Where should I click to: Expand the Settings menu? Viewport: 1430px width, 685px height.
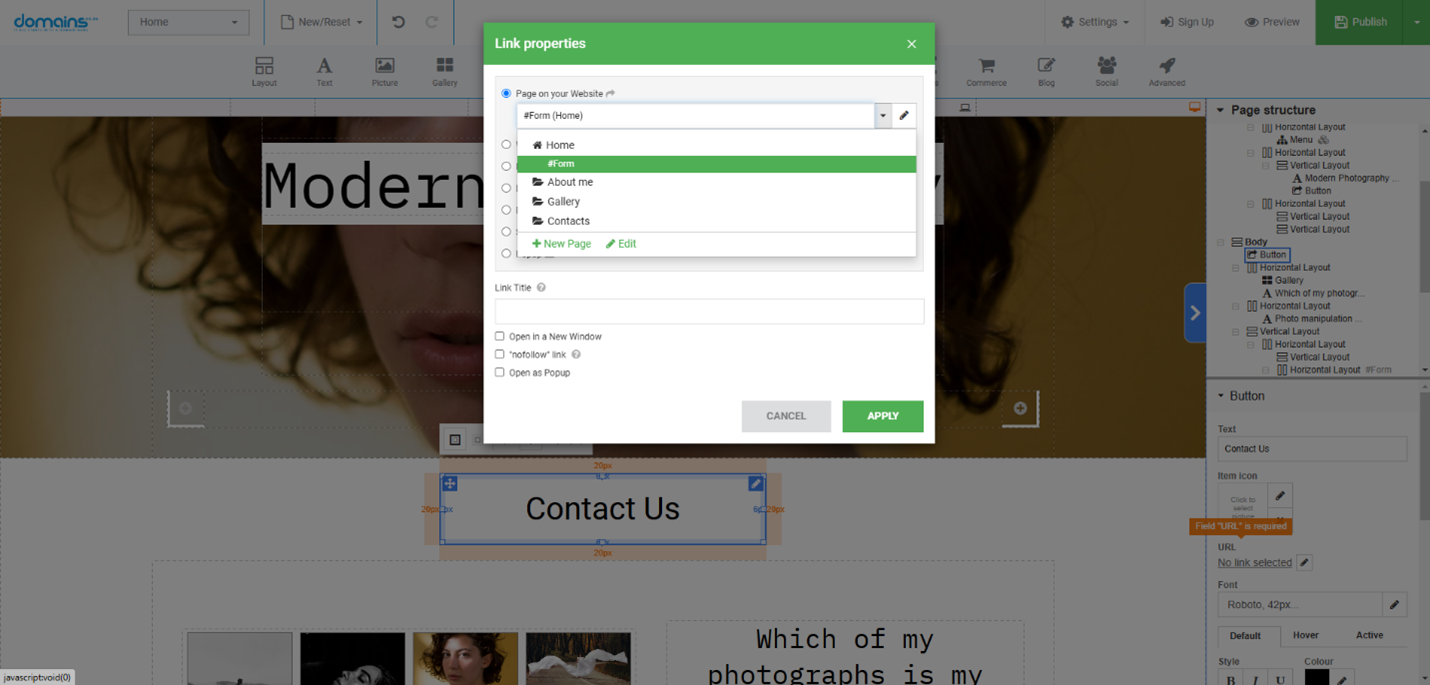coord(1095,22)
